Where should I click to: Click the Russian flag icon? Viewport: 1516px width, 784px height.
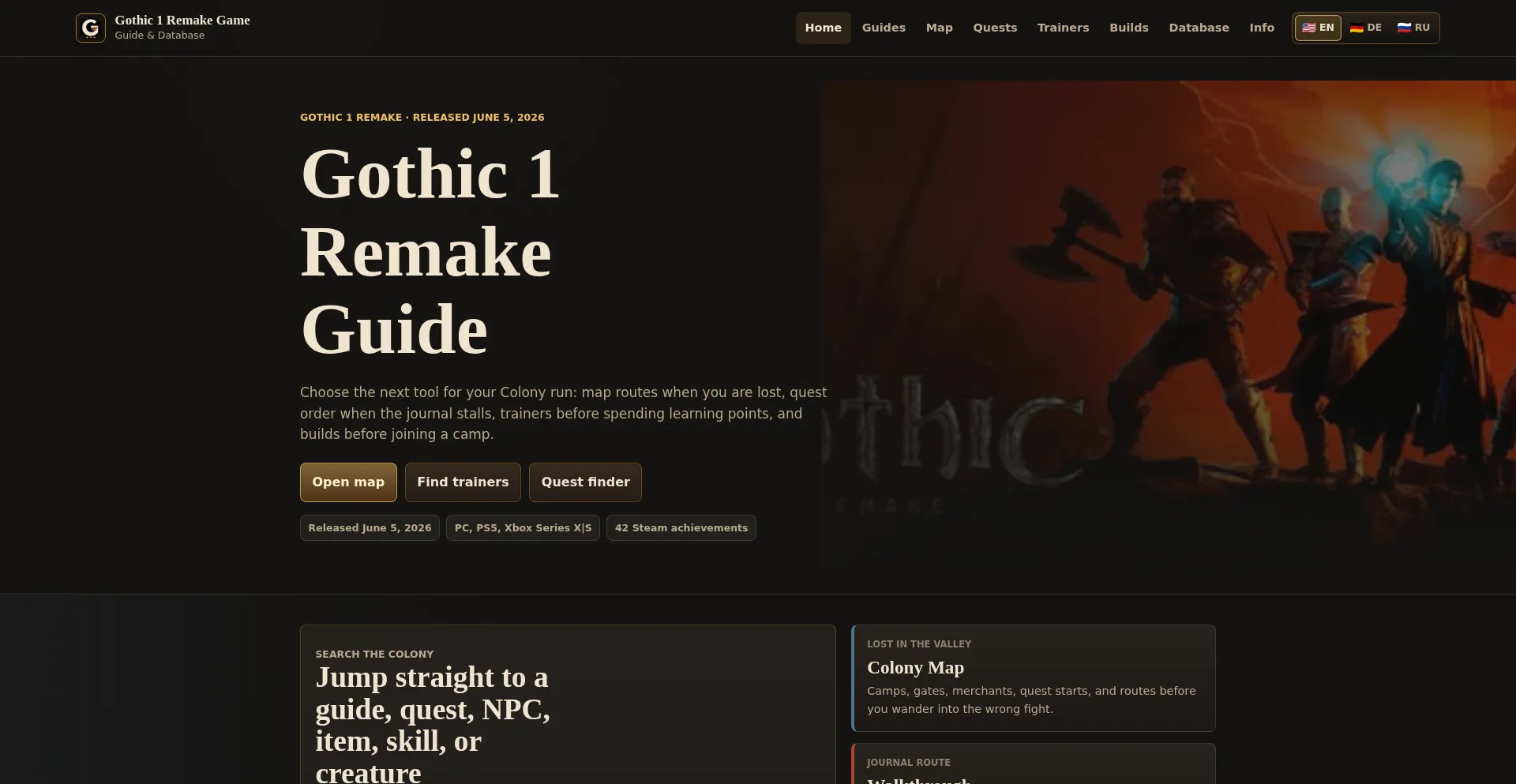(x=1404, y=28)
